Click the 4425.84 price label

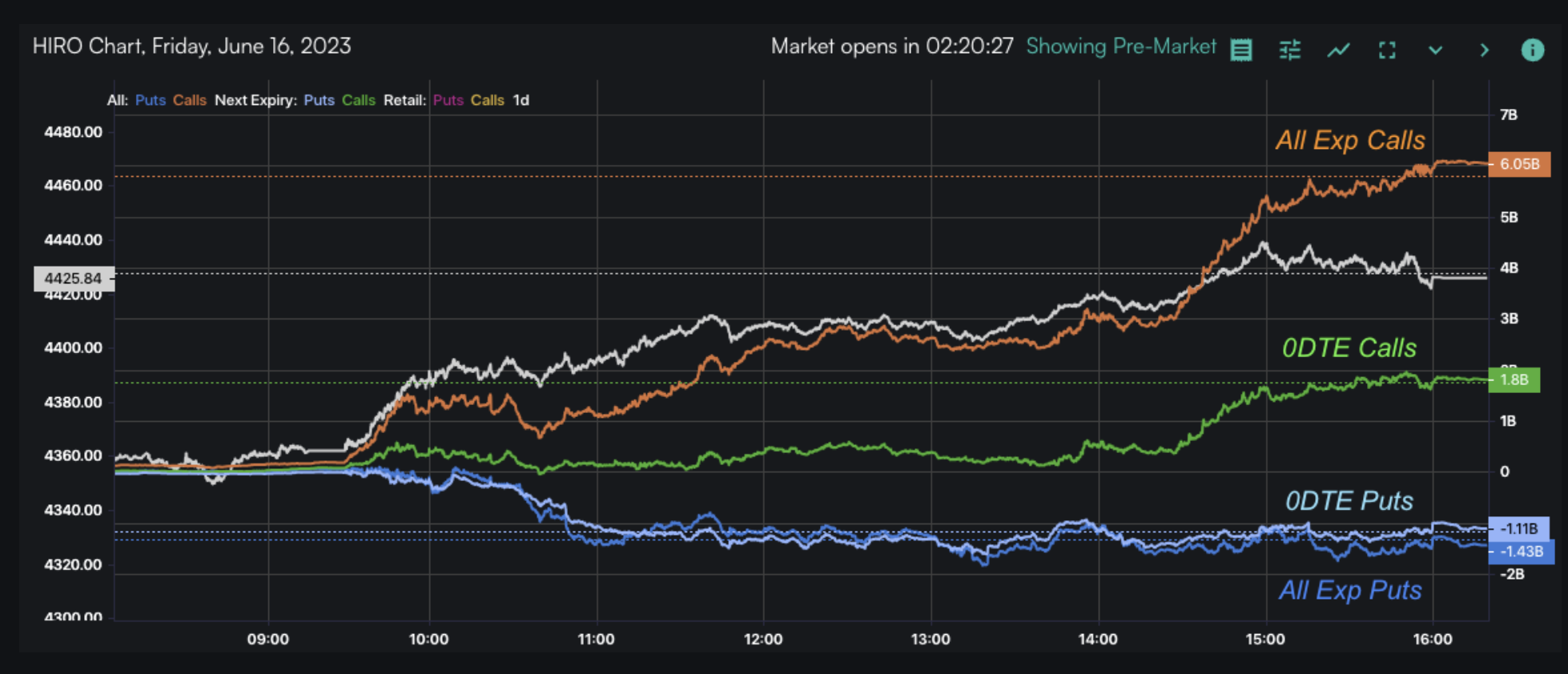point(73,279)
